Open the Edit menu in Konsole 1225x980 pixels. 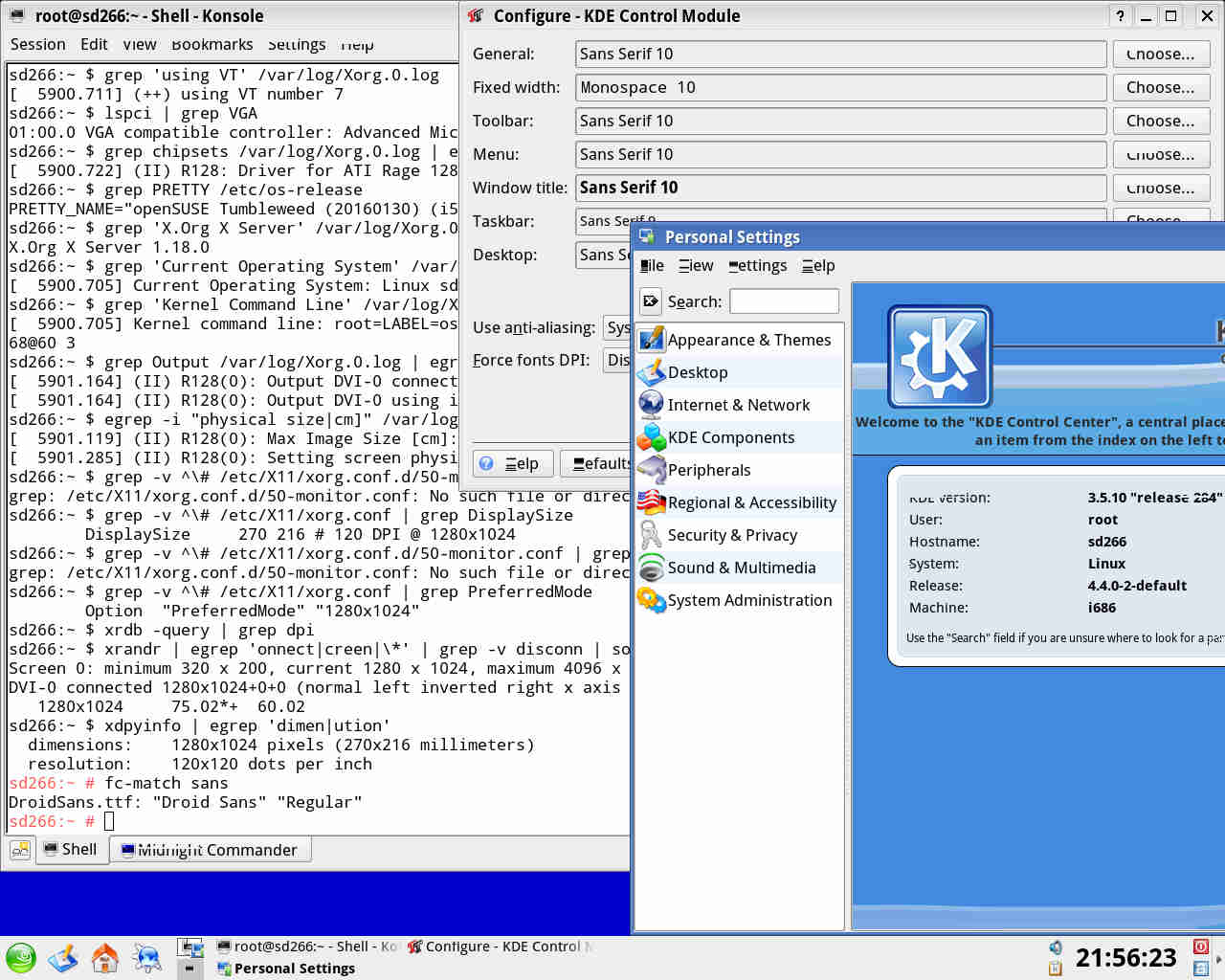pyautogui.click(x=94, y=44)
